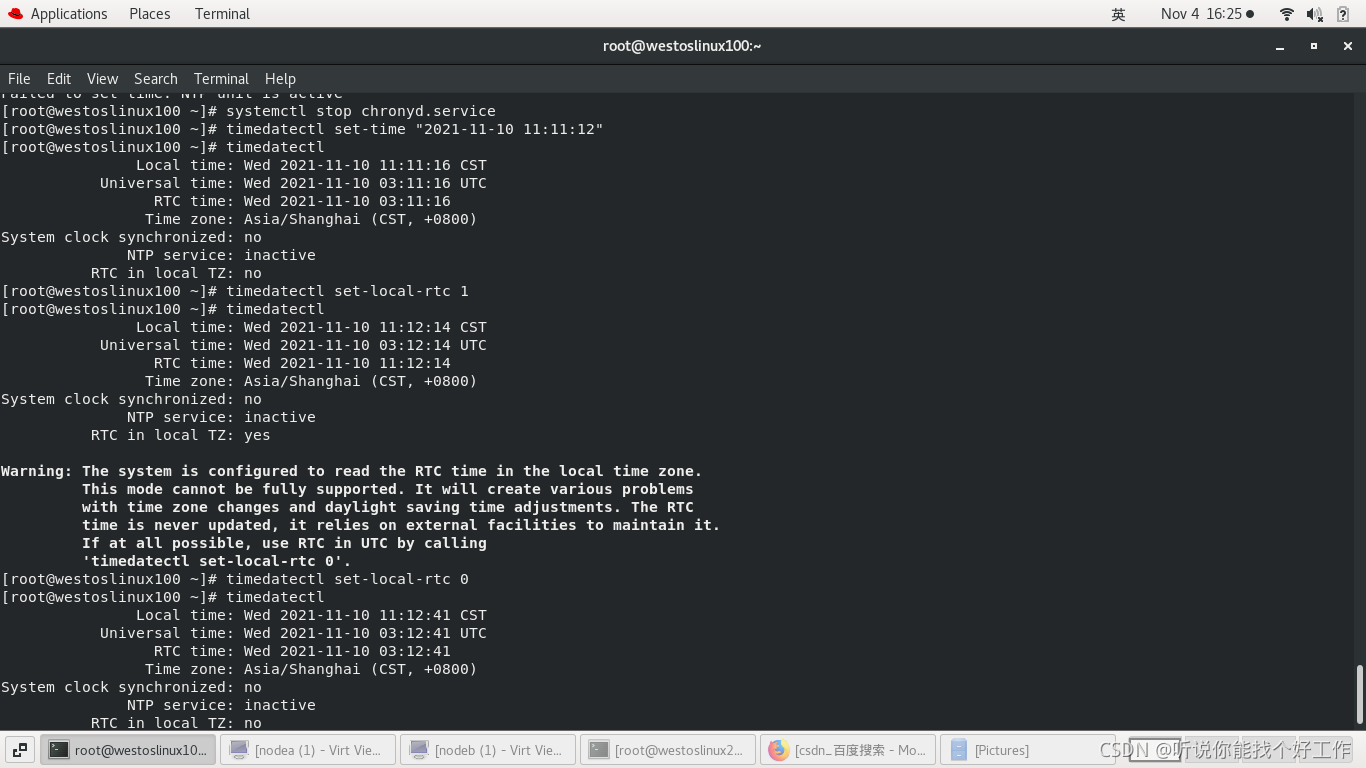Click the 'This mode cannot be fully supported' line

click(x=388, y=489)
